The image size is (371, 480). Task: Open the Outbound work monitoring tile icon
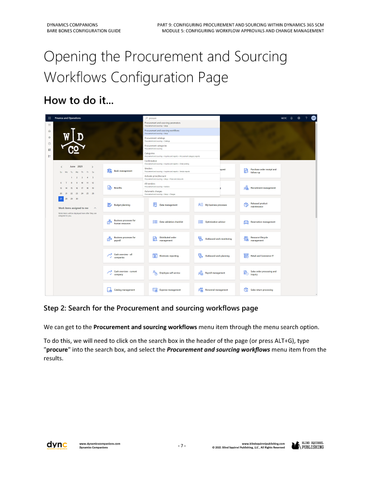[200, 239]
